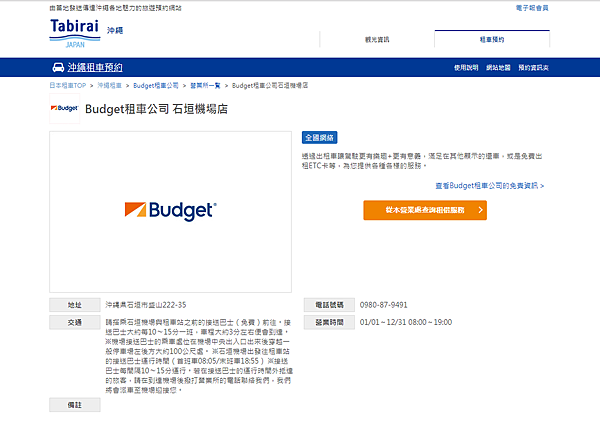Open the Budget租車公司 free information link
The width and height of the screenshot is (600, 438).
click(x=489, y=186)
